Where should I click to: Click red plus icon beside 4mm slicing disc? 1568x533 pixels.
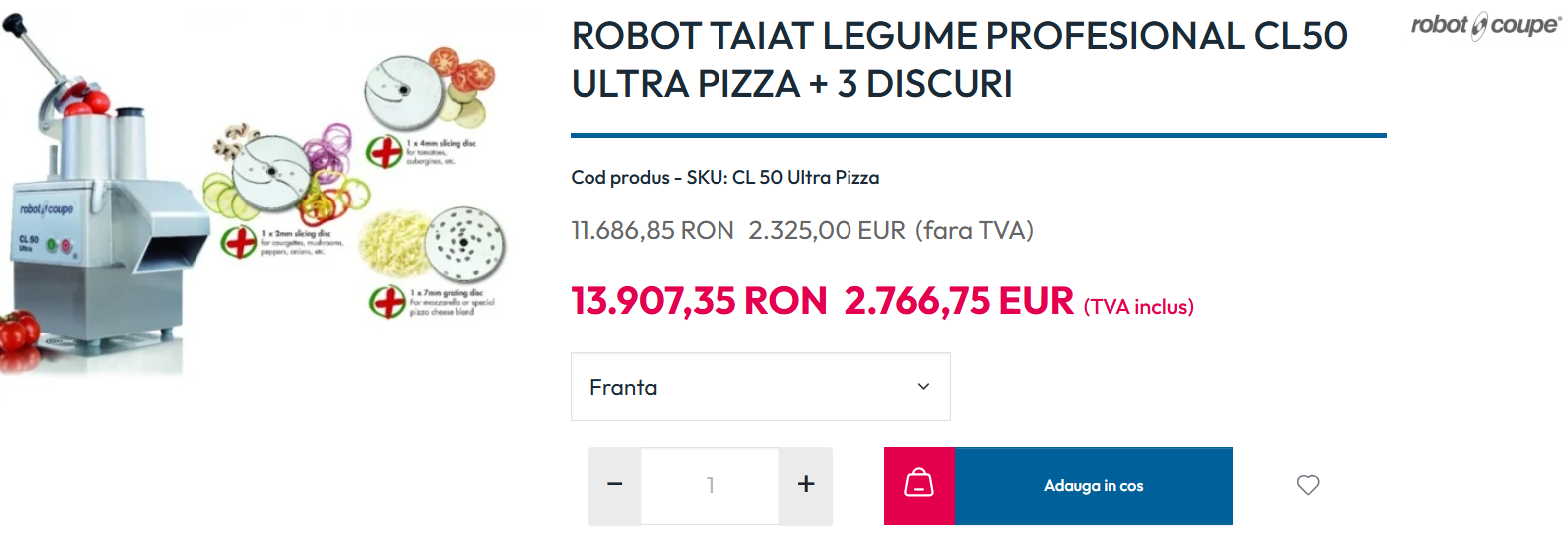click(x=385, y=152)
